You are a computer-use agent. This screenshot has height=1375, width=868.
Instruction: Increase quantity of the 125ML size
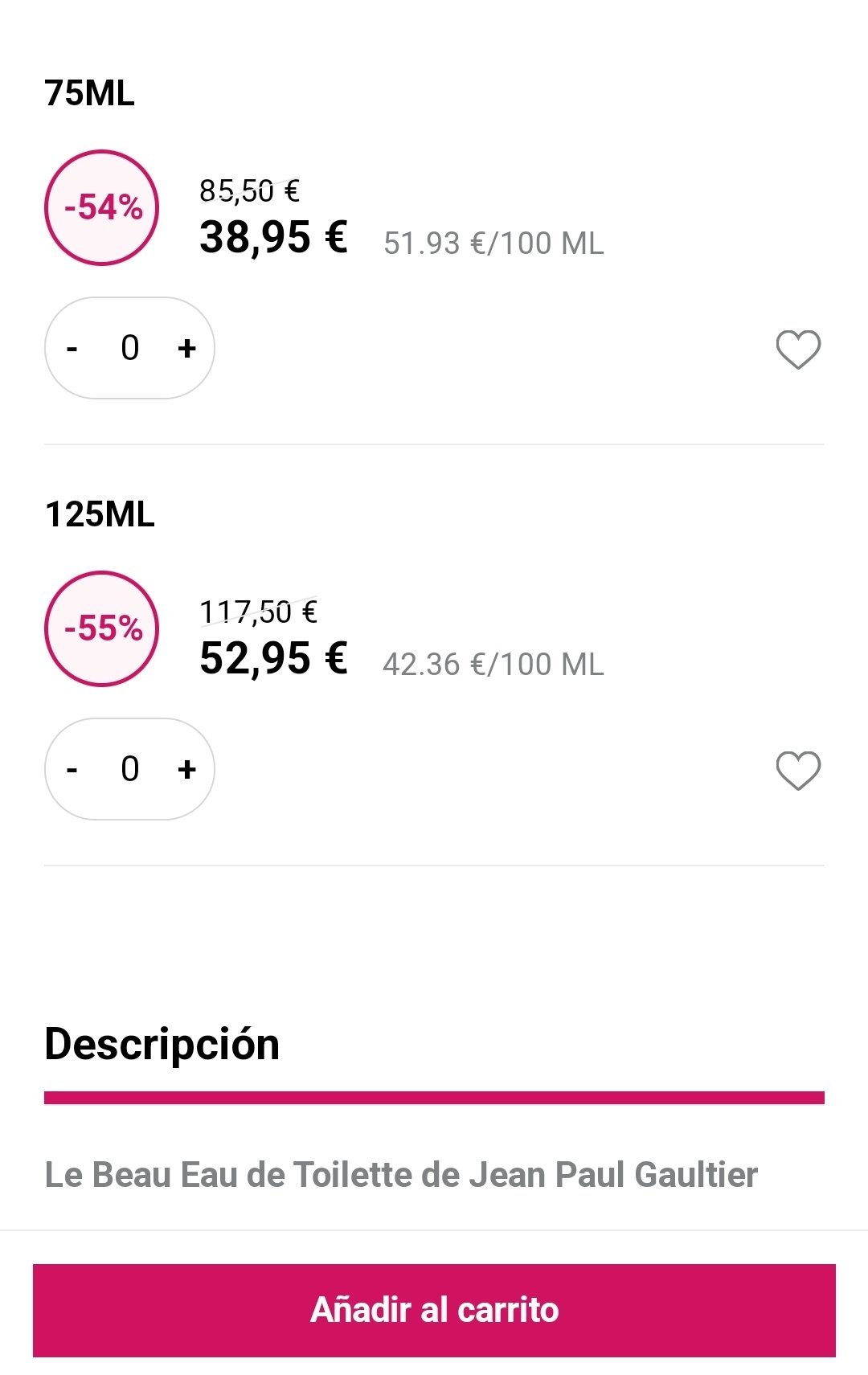187,769
